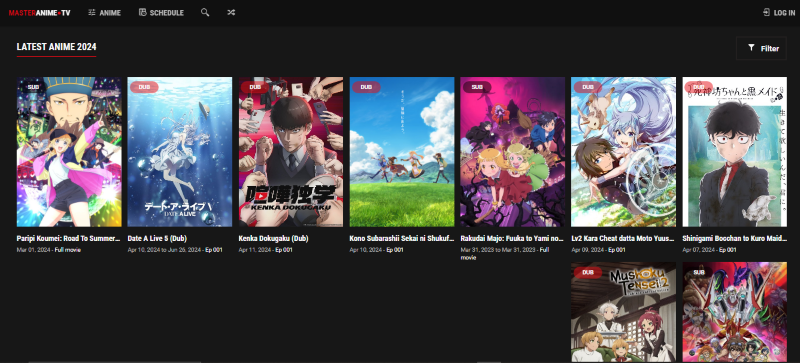
Task: Open the Kono Subarashii Sekai poster
Action: click(x=402, y=152)
